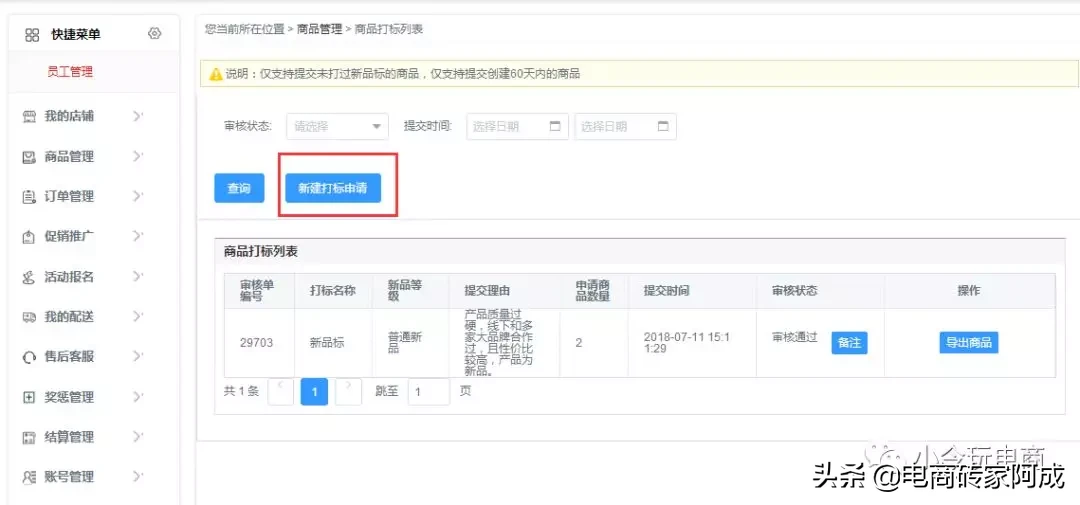Focus the start date 选择日期 field

click(x=517, y=127)
